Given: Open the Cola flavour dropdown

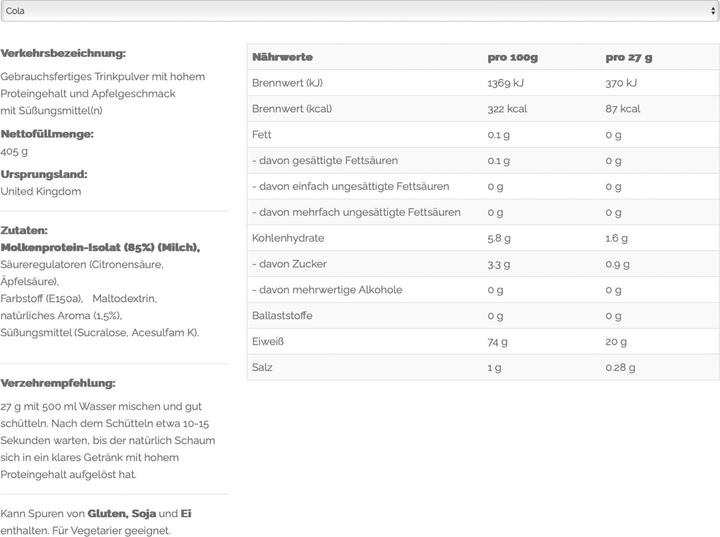Looking at the screenshot, I should pyautogui.click(x=359, y=10).
